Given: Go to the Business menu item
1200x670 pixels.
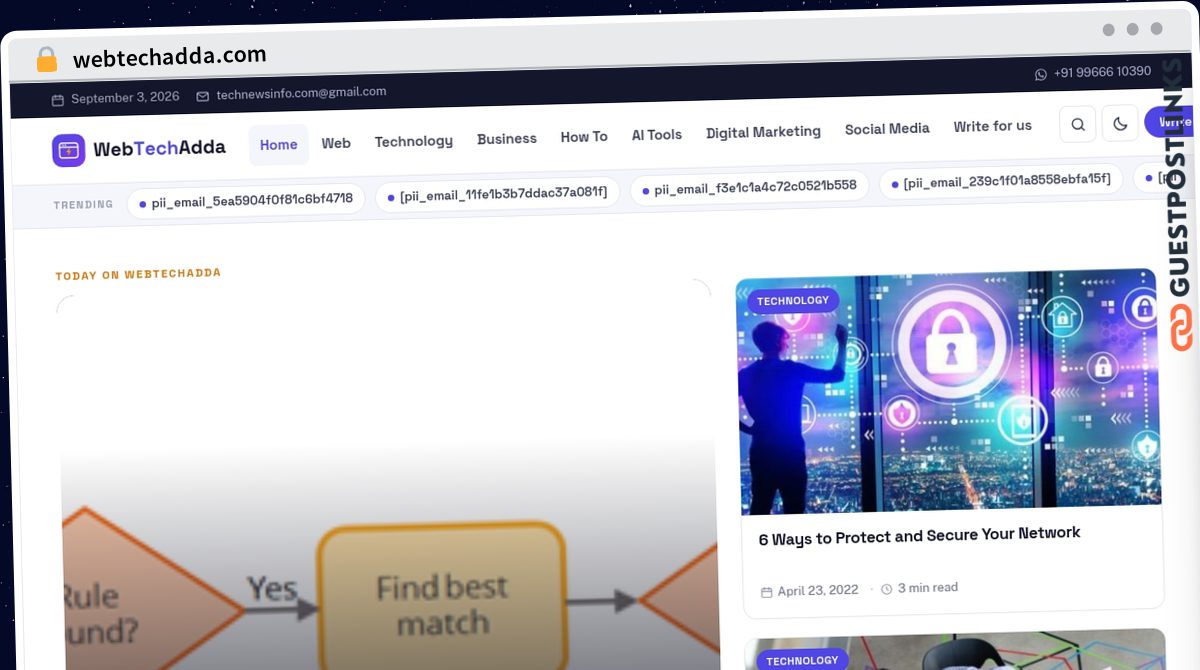Looking at the screenshot, I should (x=507, y=139).
